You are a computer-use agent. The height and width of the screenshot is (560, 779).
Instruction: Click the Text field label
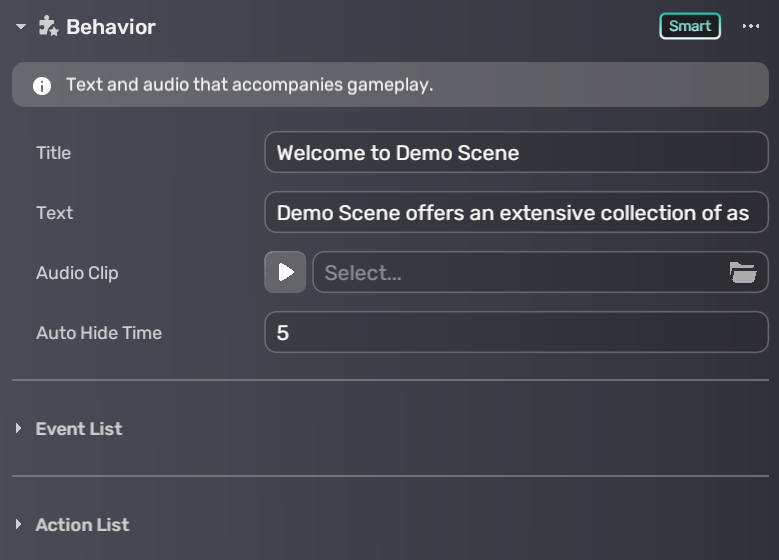point(55,213)
